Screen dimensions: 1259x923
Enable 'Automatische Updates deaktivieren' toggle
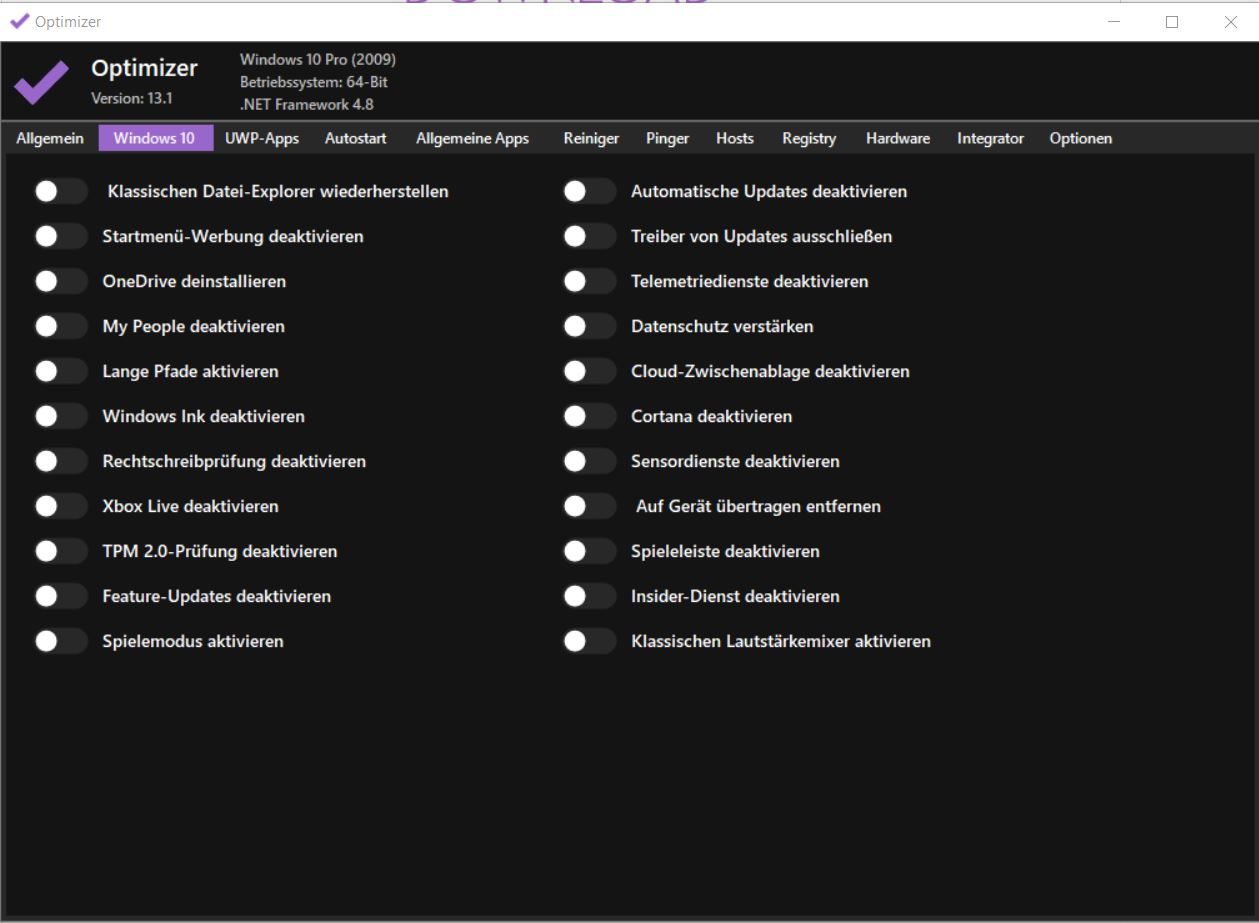point(589,191)
